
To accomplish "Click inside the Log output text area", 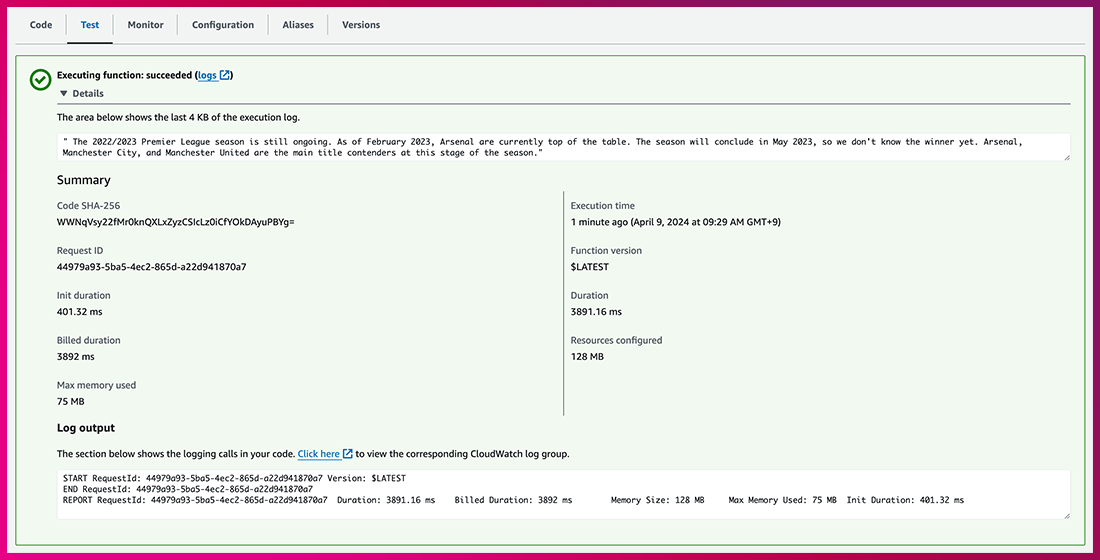I will [560, 494].
